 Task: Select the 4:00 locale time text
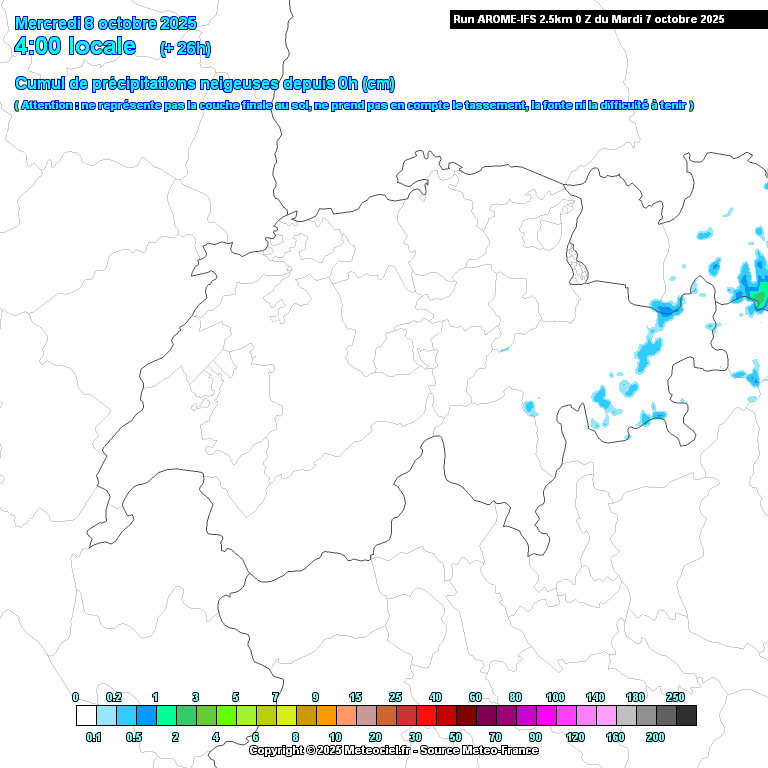pyautogui.click(x=75, y=46)
